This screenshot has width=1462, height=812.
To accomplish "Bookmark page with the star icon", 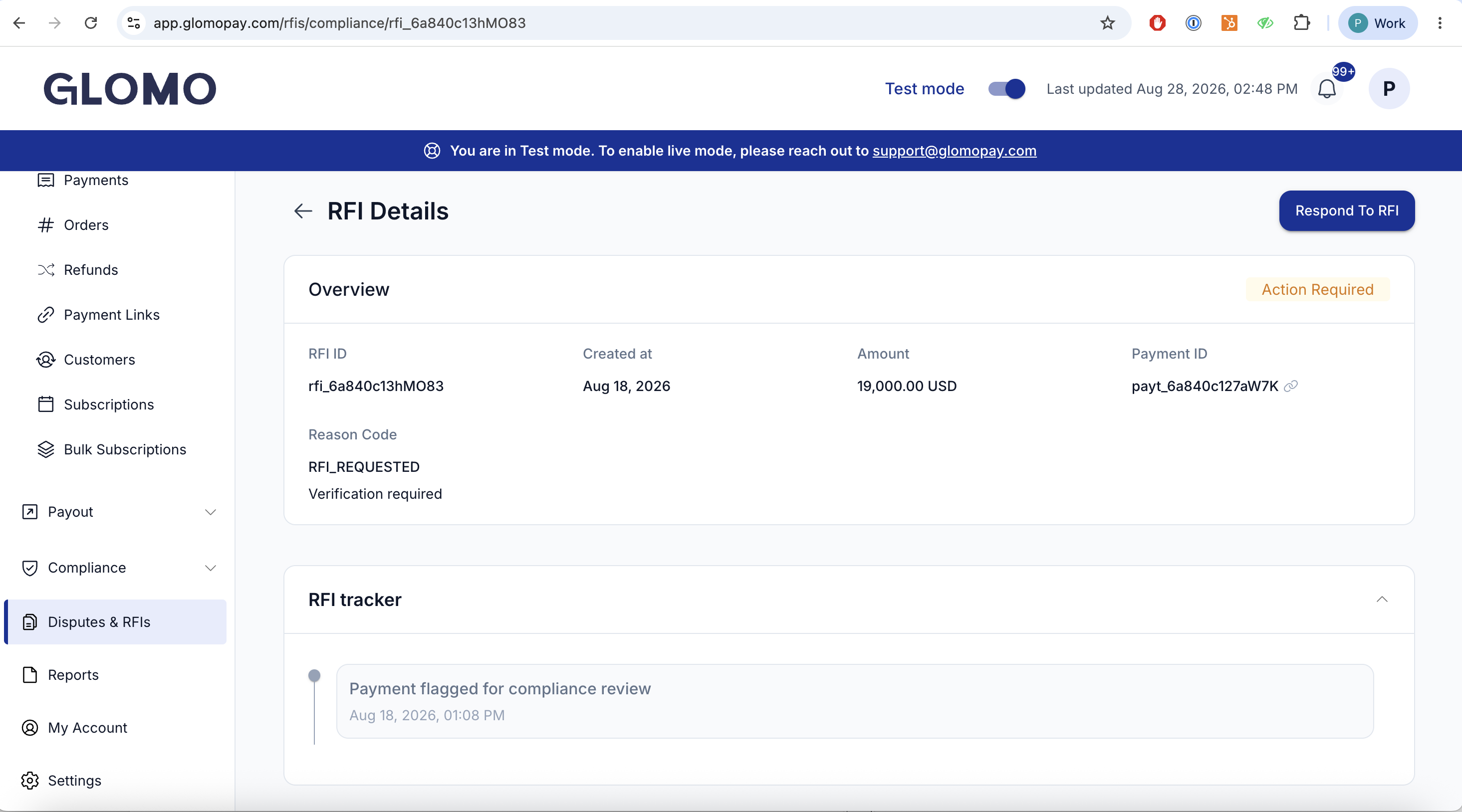I will click(1107, 23).
